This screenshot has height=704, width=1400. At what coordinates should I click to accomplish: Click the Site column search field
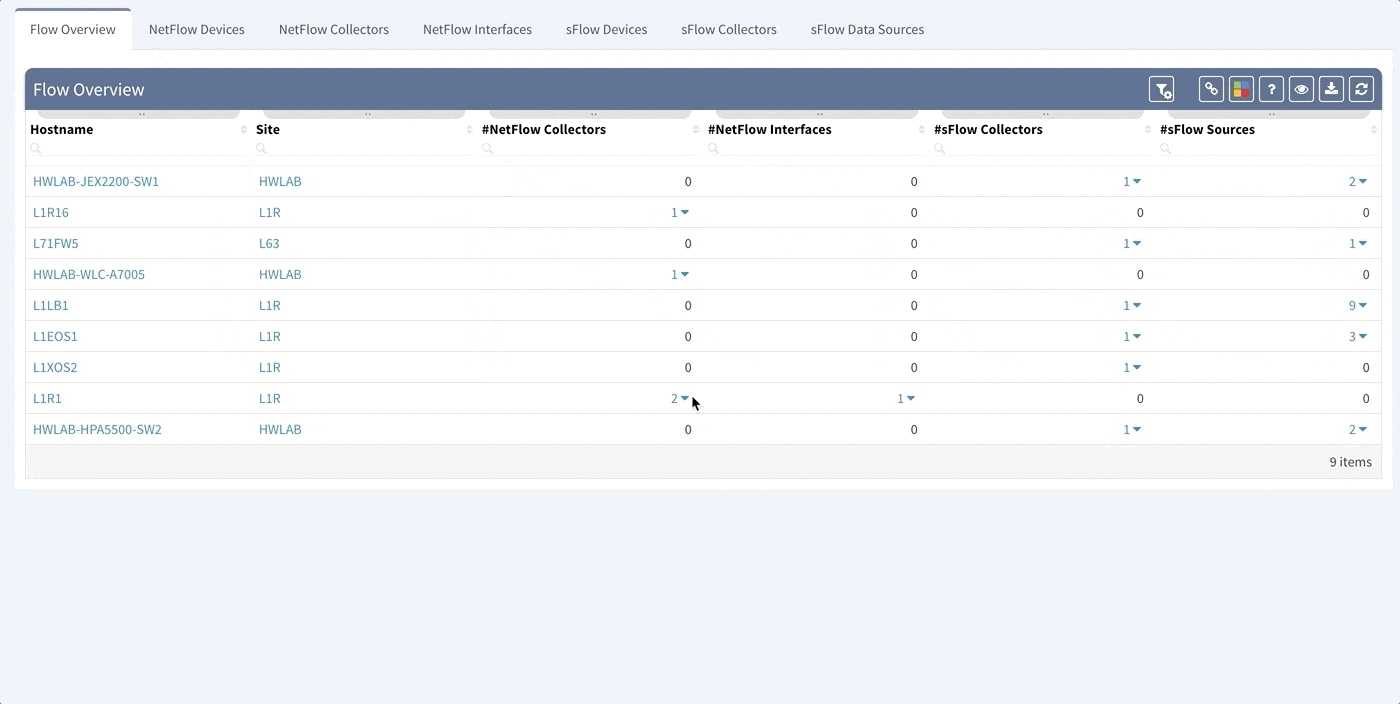[x=364, y=148]
